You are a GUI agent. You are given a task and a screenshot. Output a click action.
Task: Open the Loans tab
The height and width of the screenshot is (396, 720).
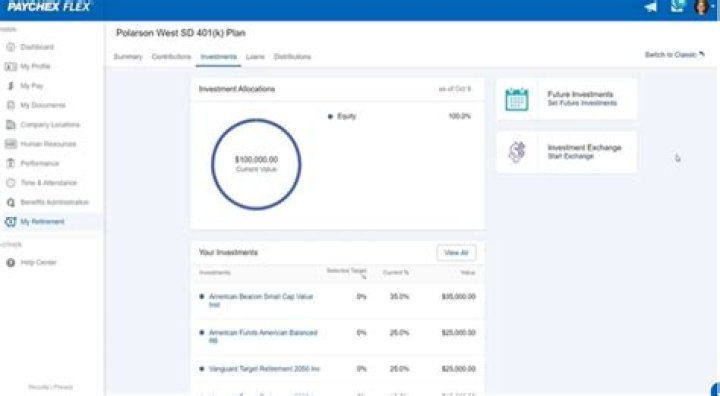pyautogui.click(x=255, y=57)
